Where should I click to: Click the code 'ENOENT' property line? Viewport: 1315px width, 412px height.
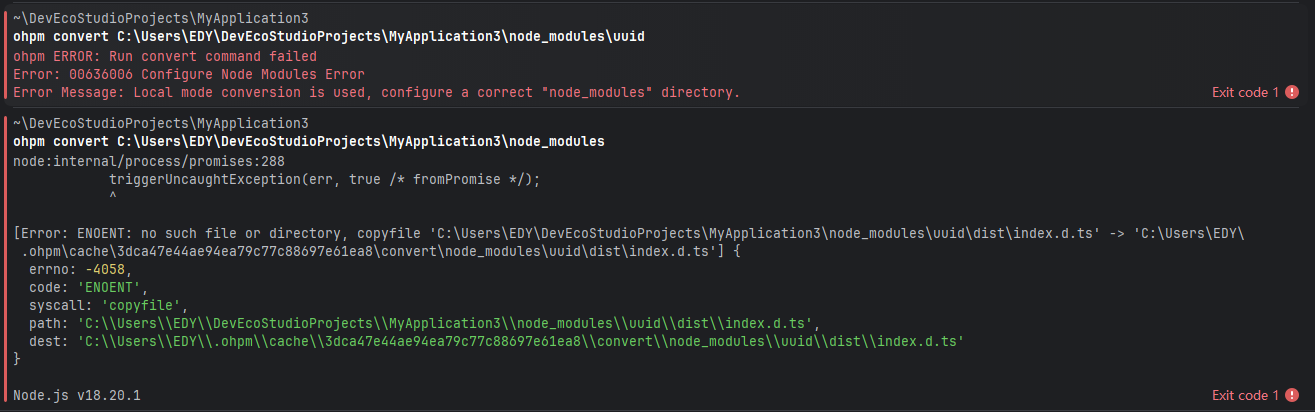tap(90, 287)
